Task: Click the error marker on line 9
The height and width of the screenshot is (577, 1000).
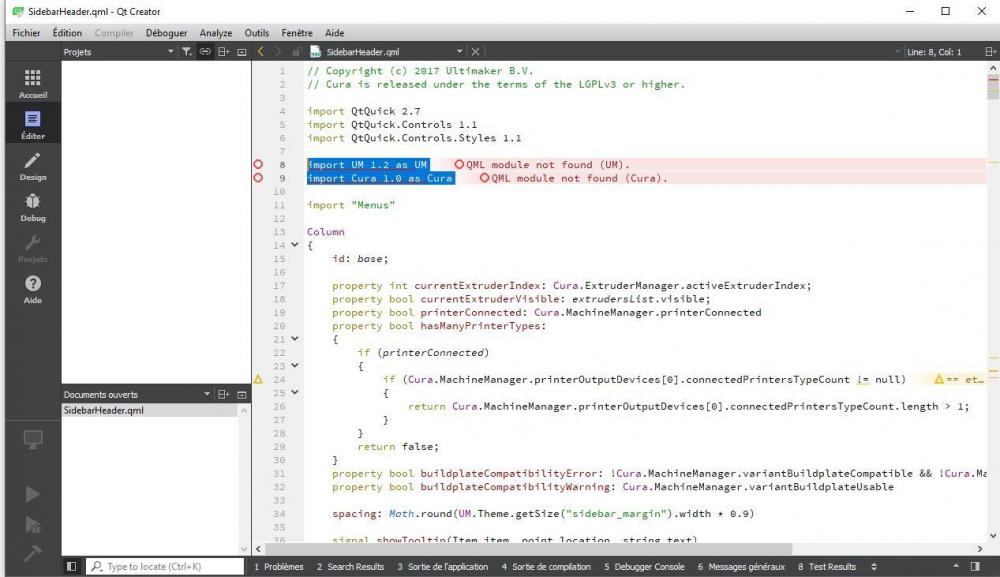Action: coord(258,178)
